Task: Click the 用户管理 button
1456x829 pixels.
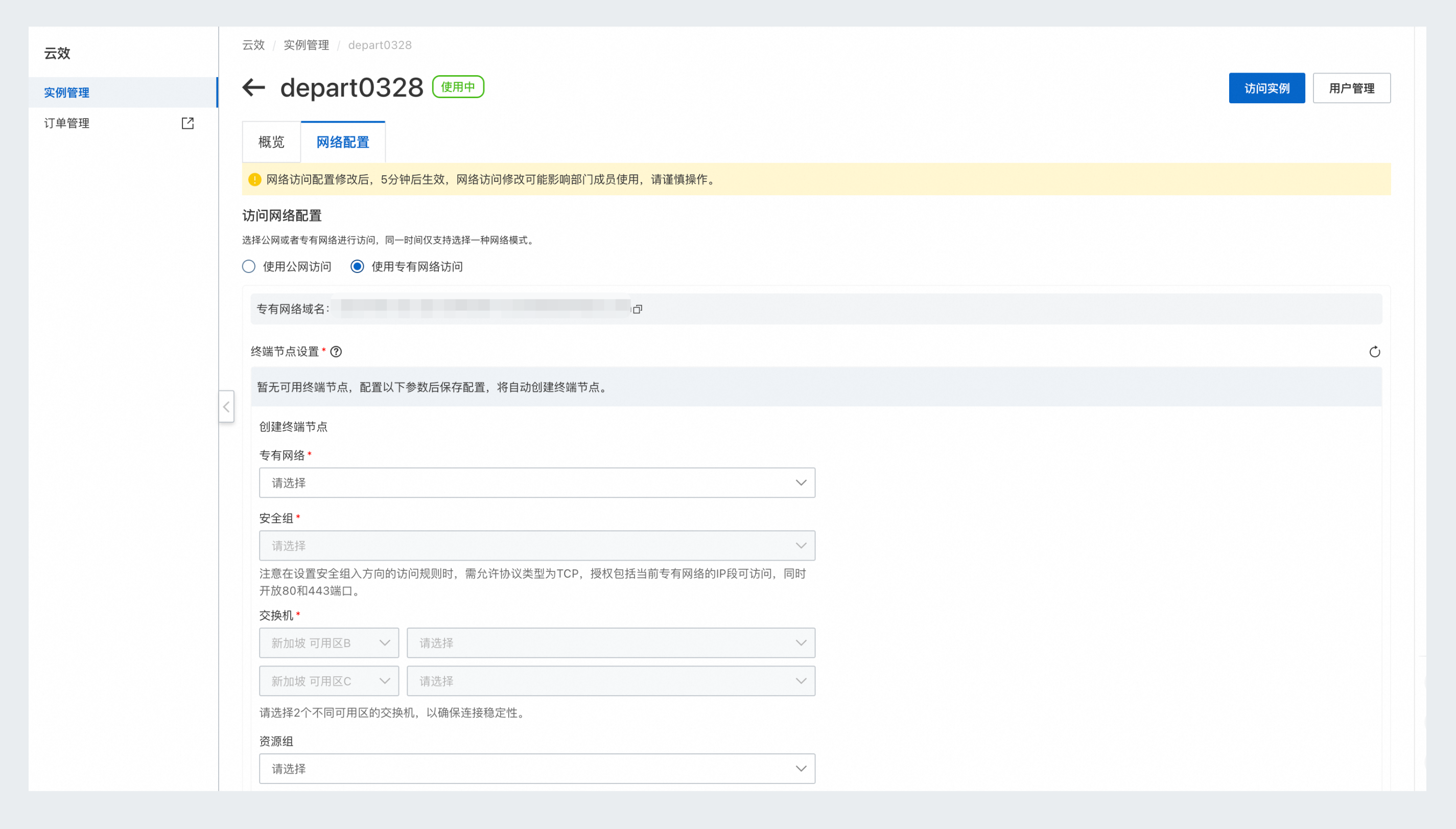Action: tap(1351, 88)
